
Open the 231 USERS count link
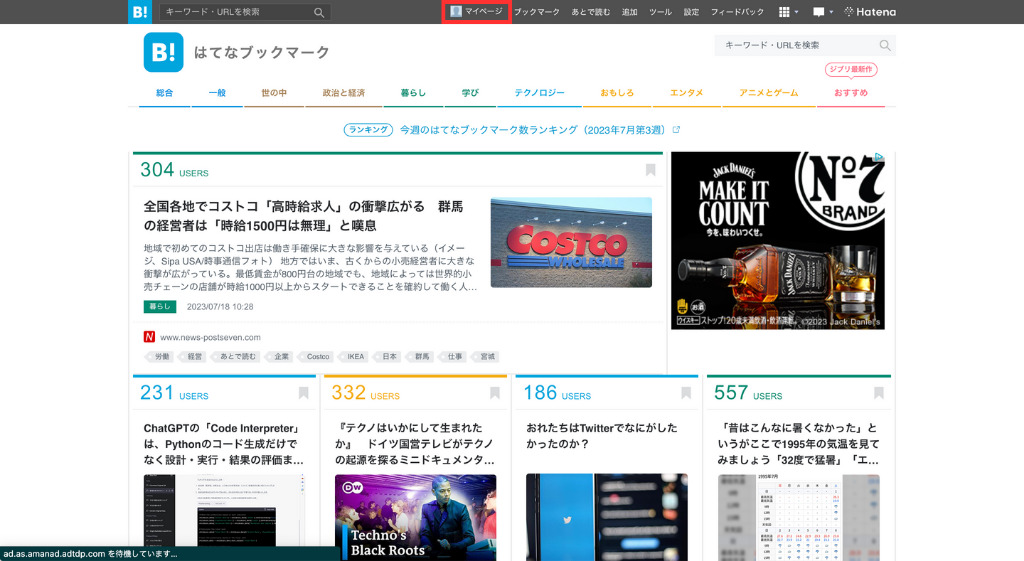pos(174,393)
